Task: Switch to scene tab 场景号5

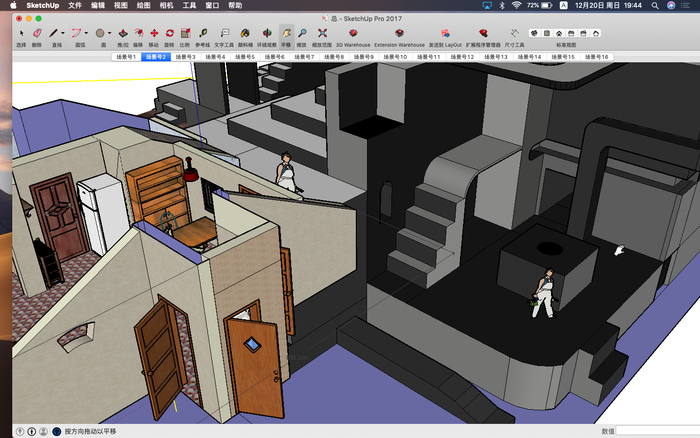Action: (244, 57)
